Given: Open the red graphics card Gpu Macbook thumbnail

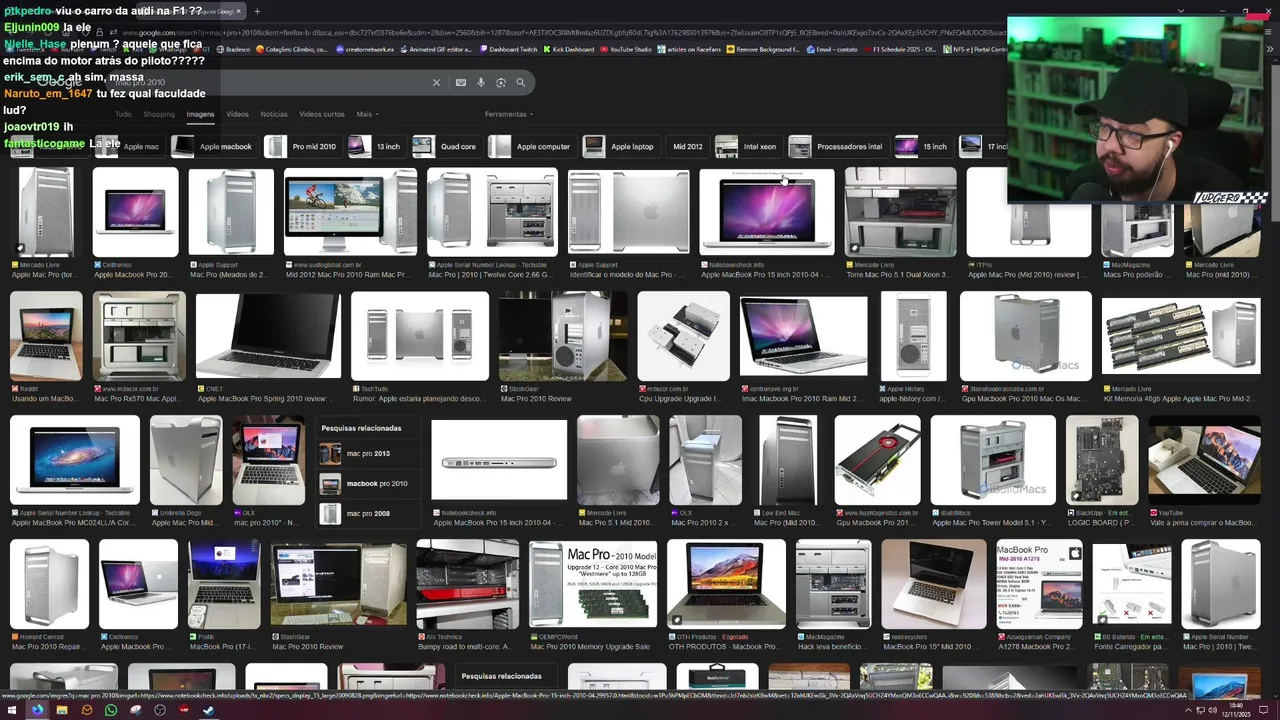Looking at the screenshot, I should (878, 460).
